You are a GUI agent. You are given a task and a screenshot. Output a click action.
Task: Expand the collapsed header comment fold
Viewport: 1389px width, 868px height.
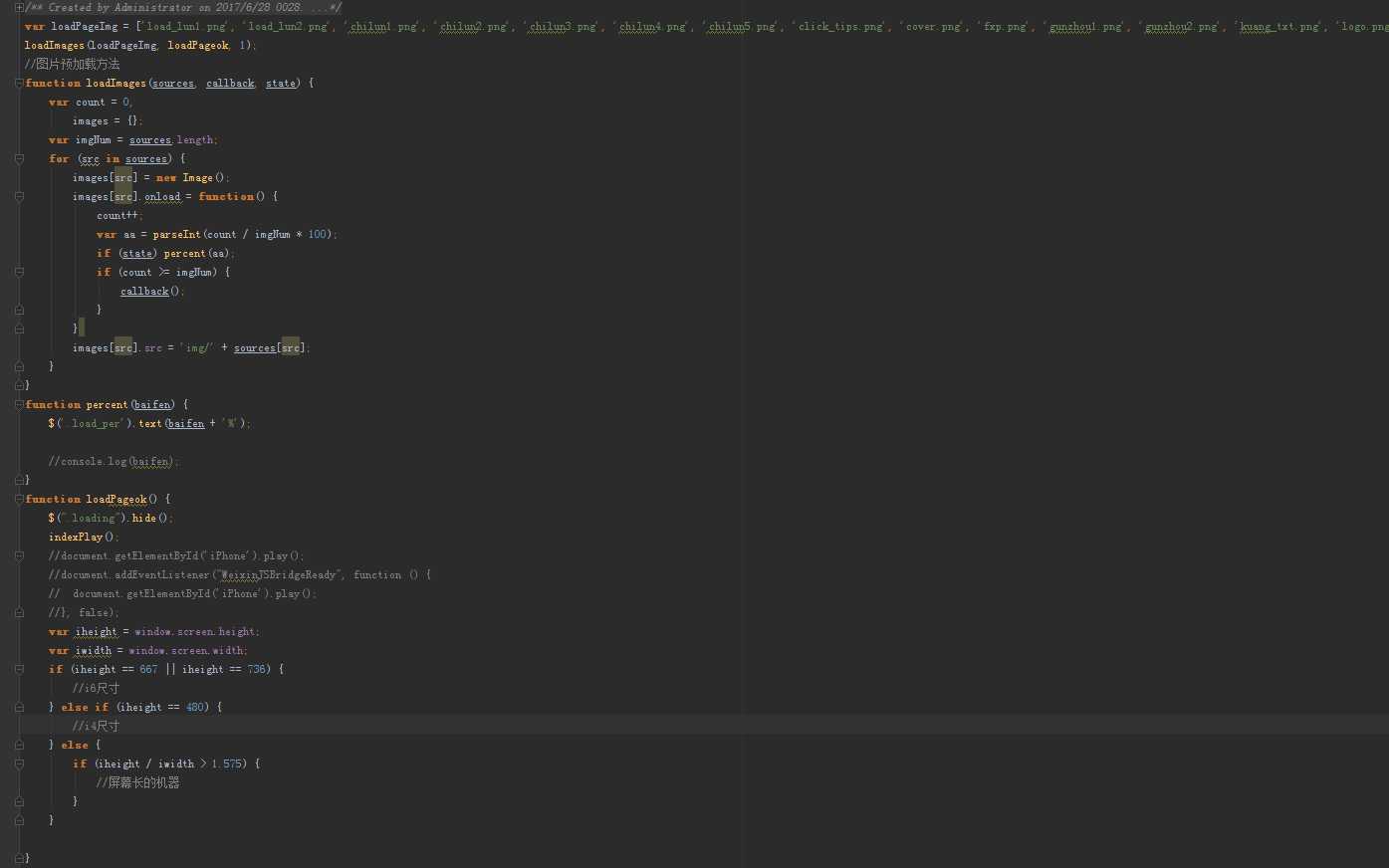(19, 7)
